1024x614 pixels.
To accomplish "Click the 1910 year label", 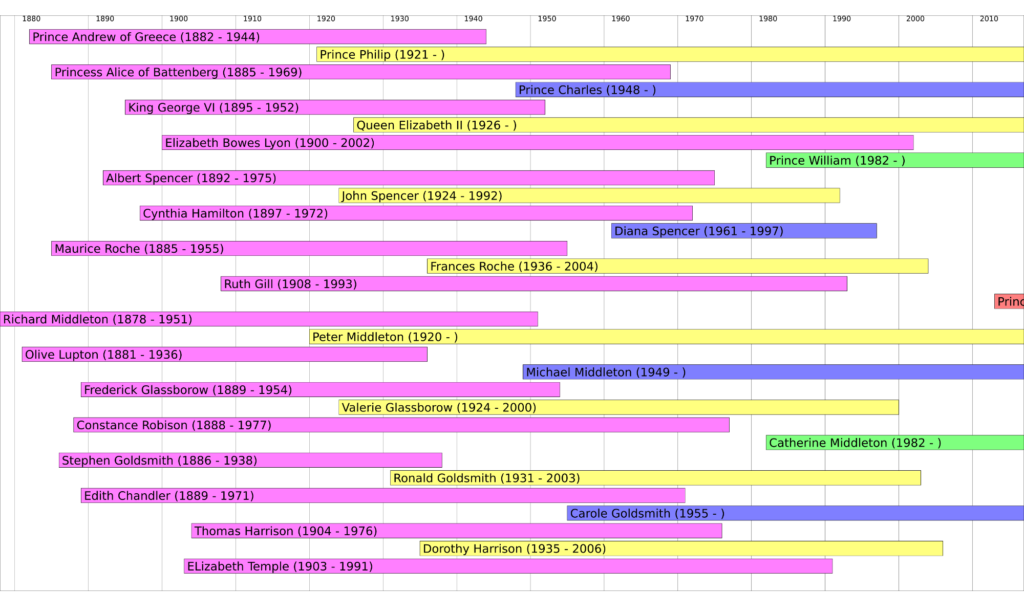I will tap(252, 19).
